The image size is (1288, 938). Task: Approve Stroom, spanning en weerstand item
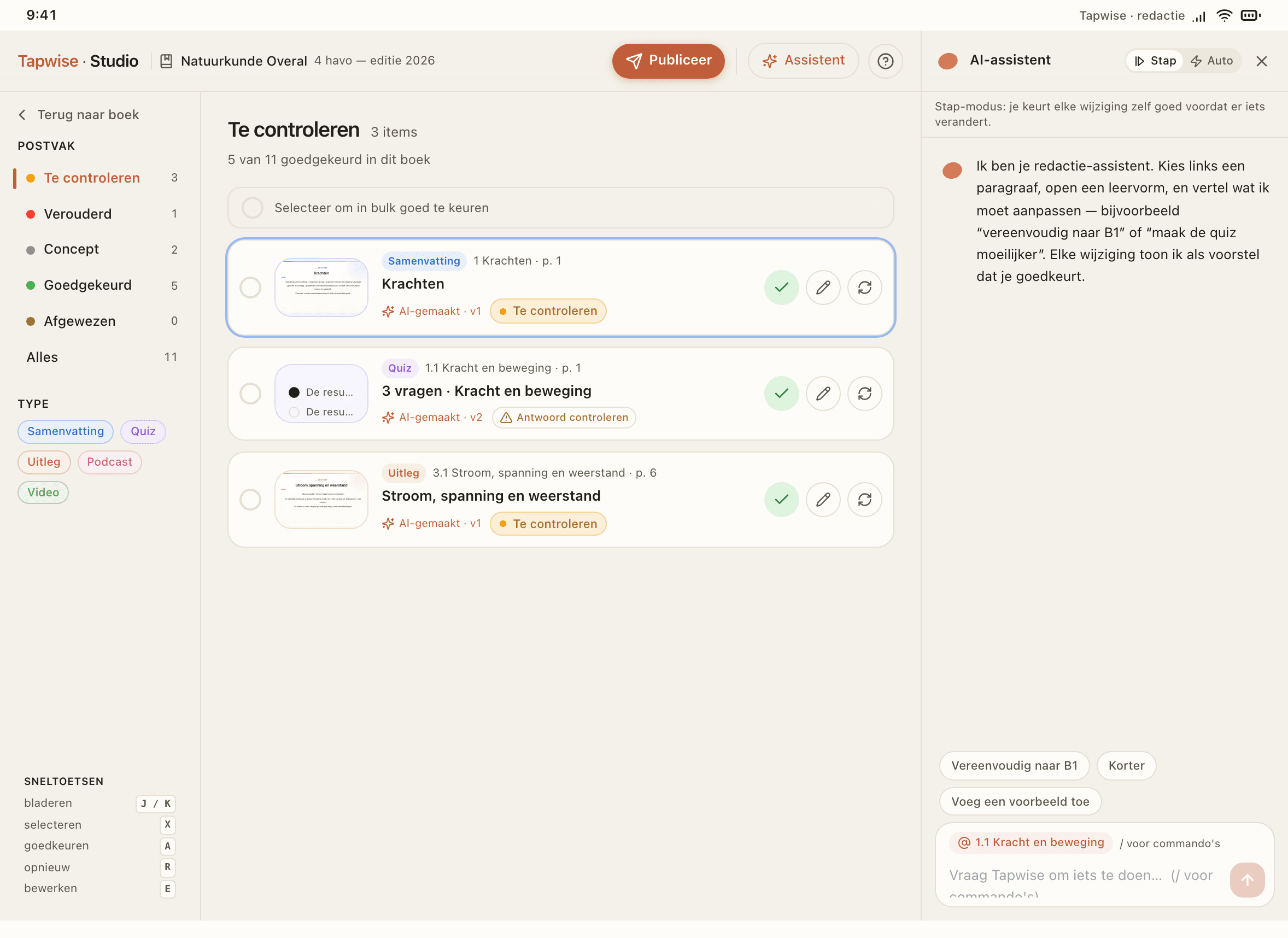coord(781,499)
